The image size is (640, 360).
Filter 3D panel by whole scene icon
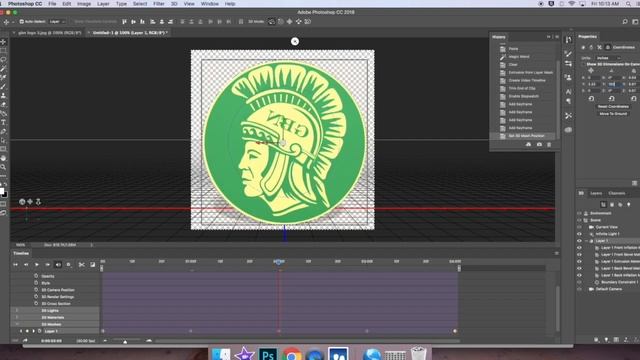(x=603, y=204)
